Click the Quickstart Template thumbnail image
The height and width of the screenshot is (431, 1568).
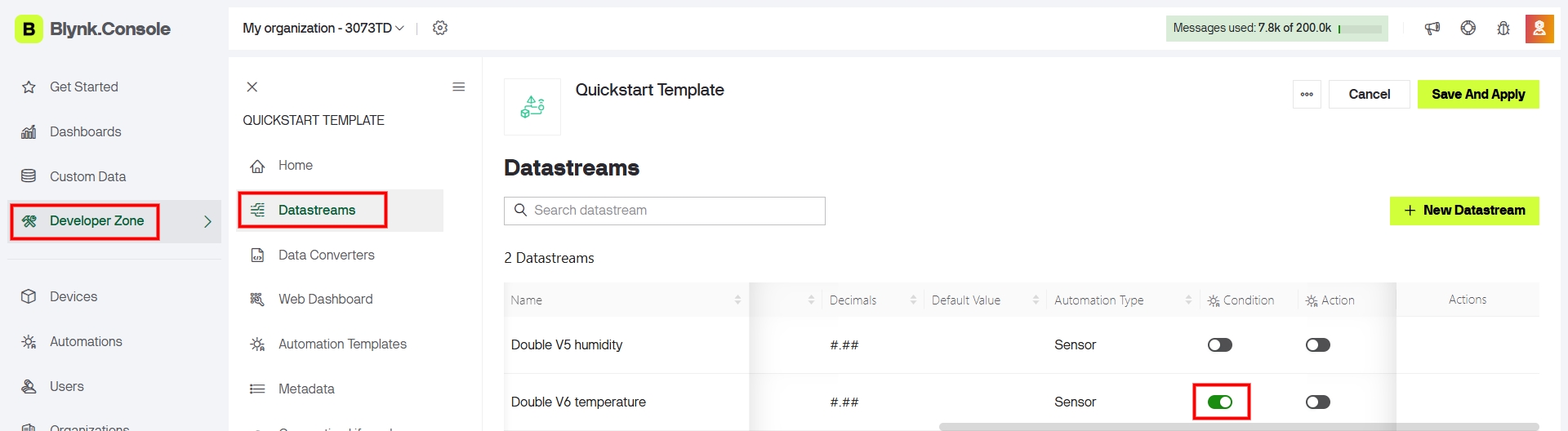click(x=532, y=107)
